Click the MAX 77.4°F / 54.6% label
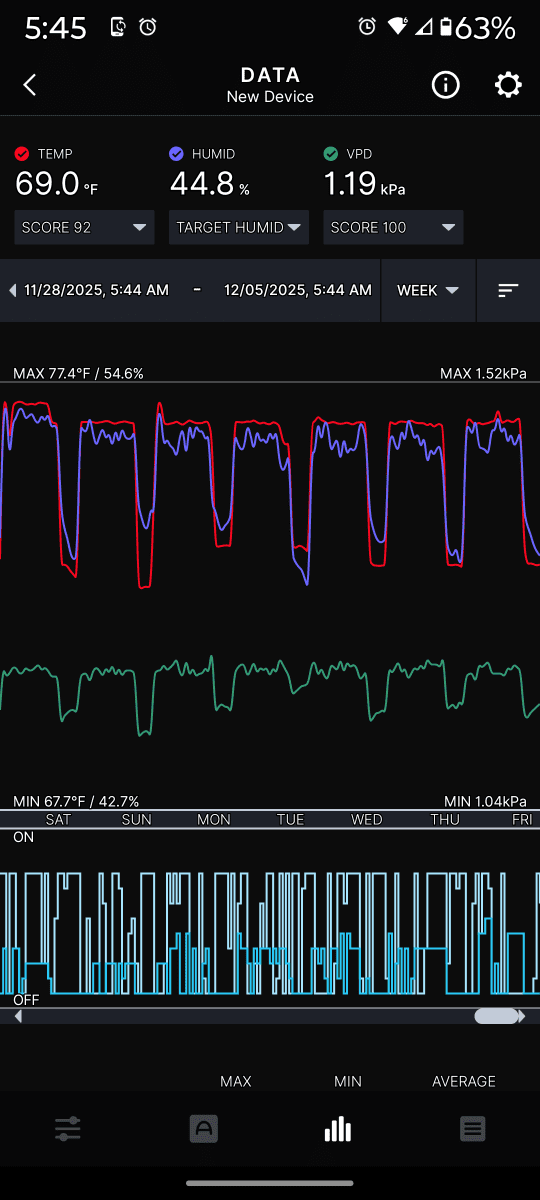 78,374
